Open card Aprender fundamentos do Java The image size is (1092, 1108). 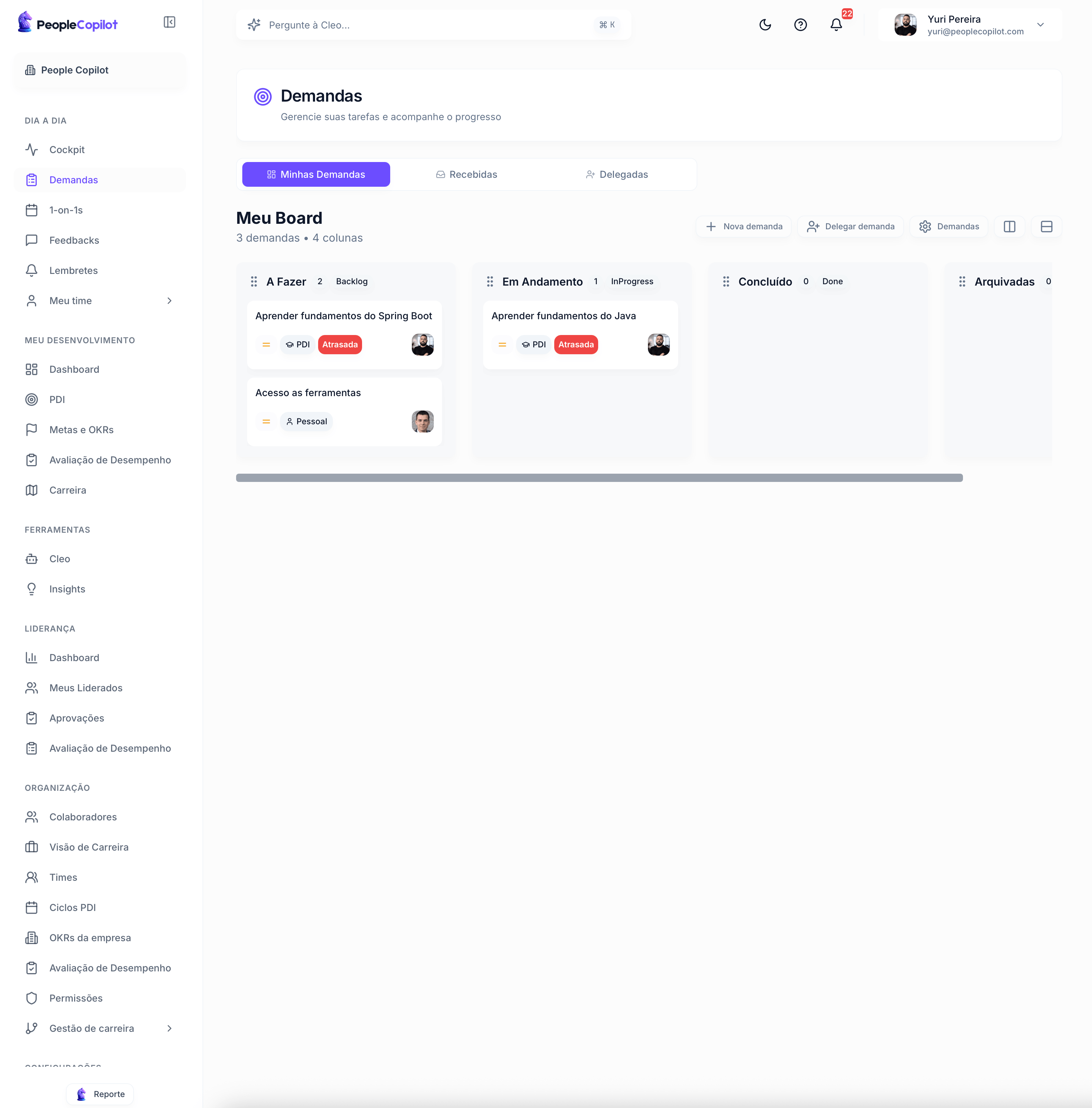coord(580,335)
